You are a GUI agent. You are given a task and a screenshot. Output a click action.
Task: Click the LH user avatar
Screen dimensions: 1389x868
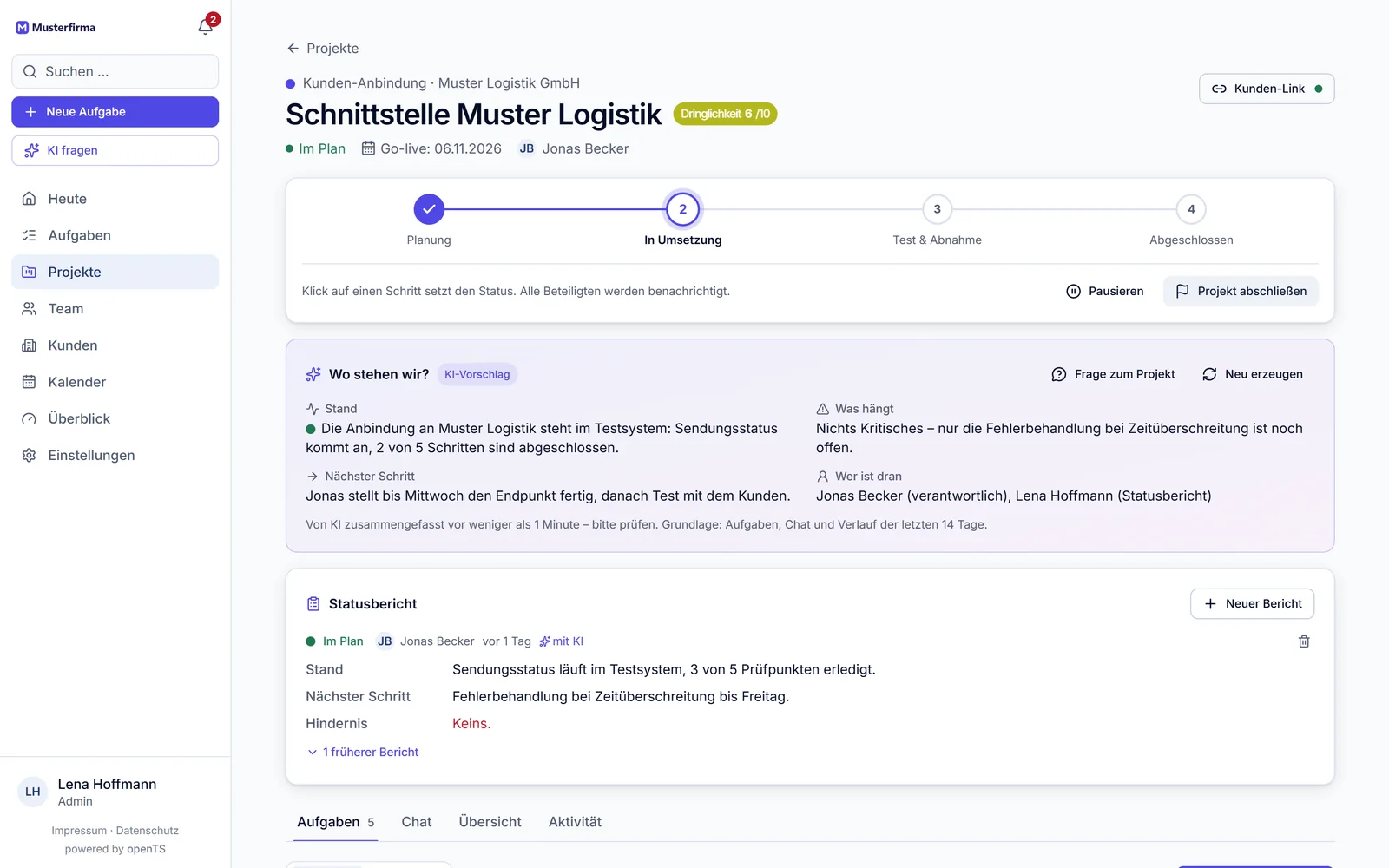click(x=33, y=792)
